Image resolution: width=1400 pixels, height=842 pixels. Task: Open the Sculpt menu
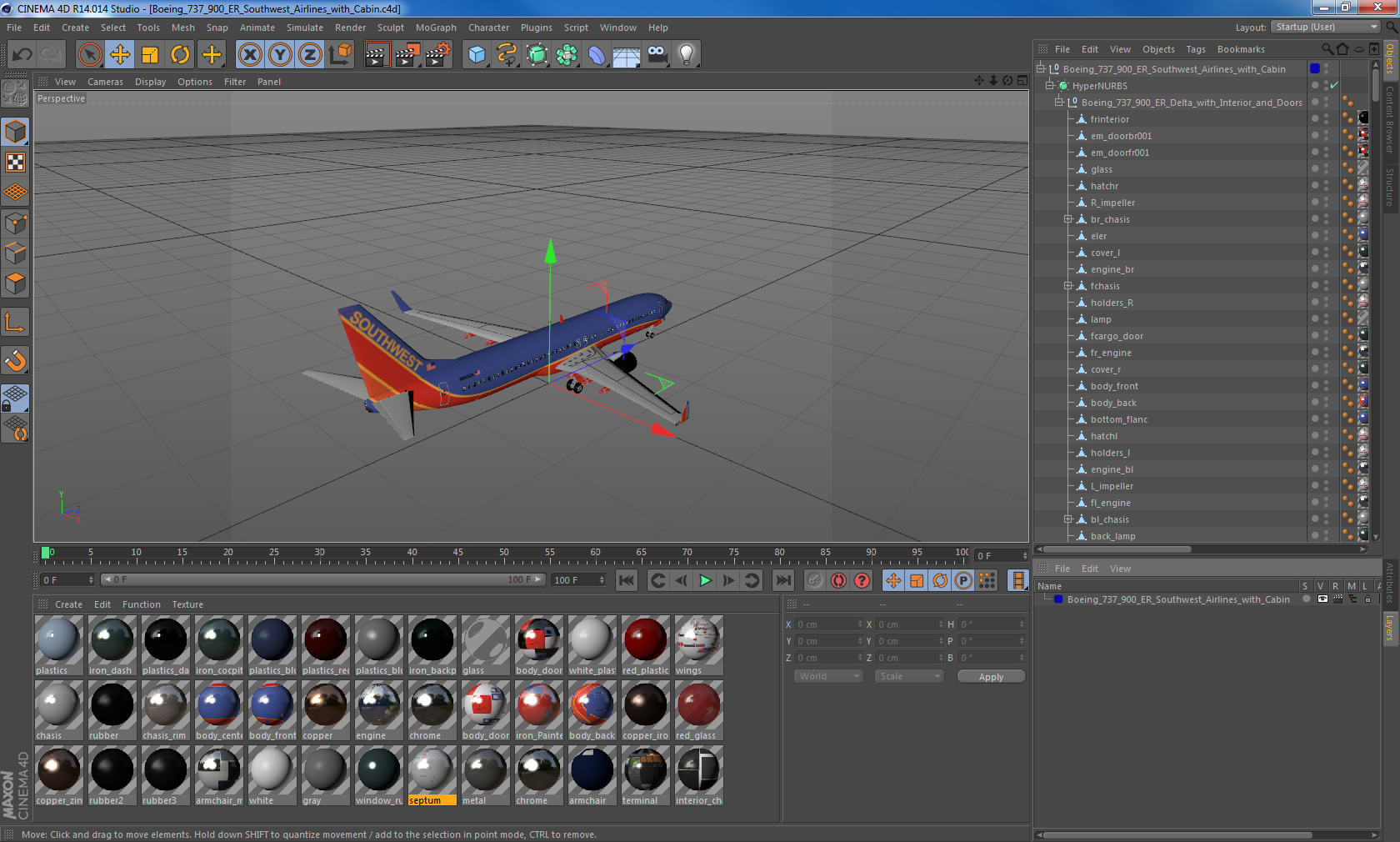click(390, 28)
